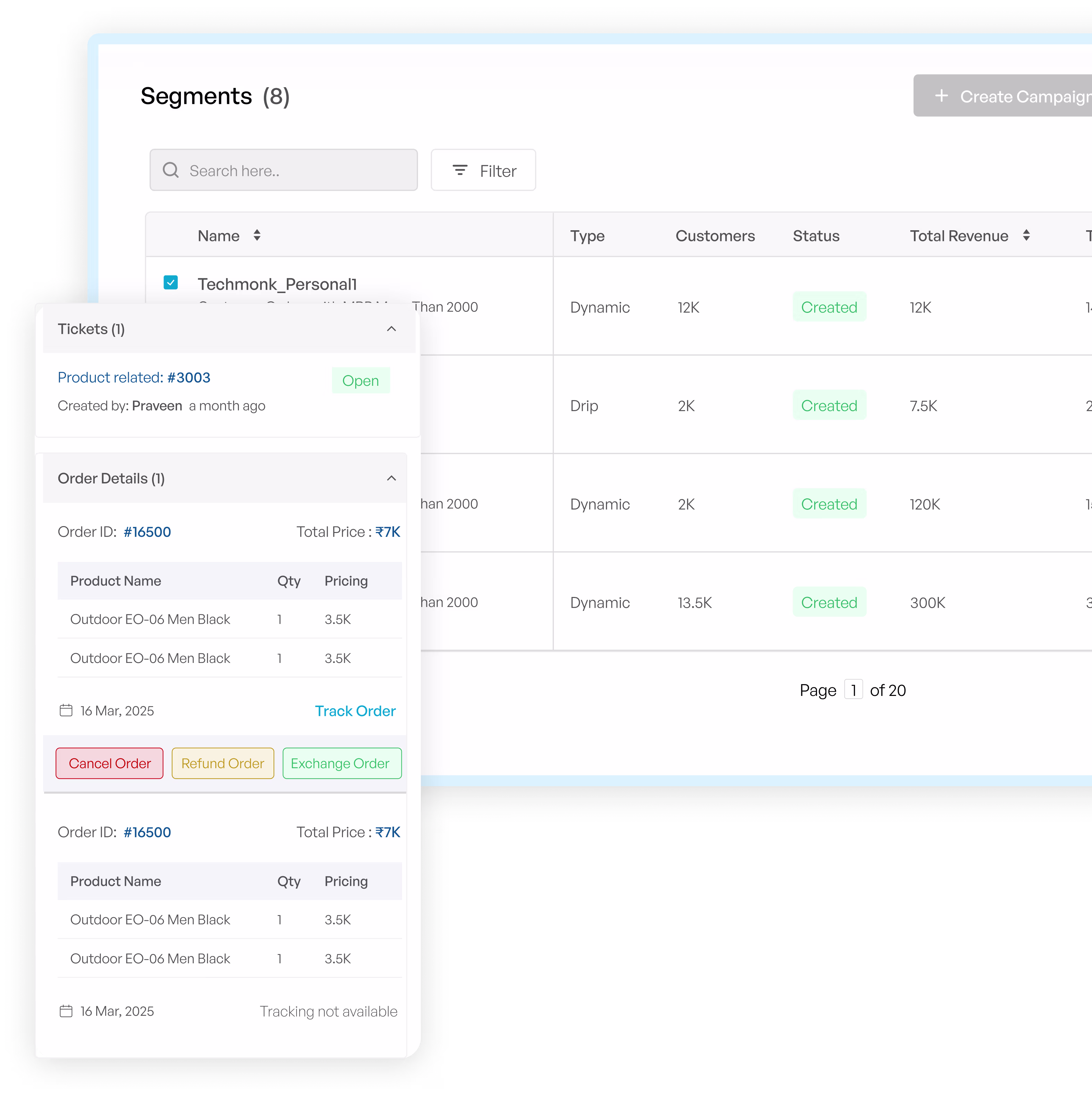Click the plus icon on Create Campaign
Screen dimensions: 1092x1097
coord(942,95)
